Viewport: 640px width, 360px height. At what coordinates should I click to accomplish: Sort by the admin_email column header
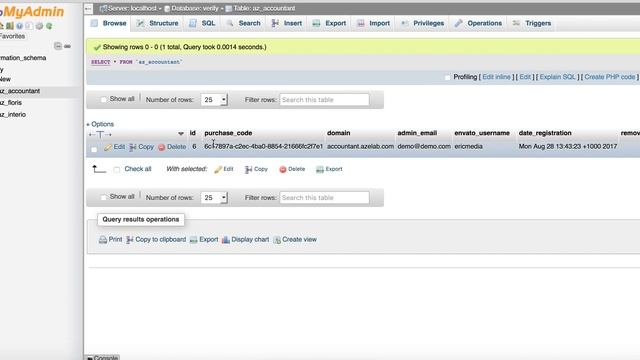[x=417, y=133]
